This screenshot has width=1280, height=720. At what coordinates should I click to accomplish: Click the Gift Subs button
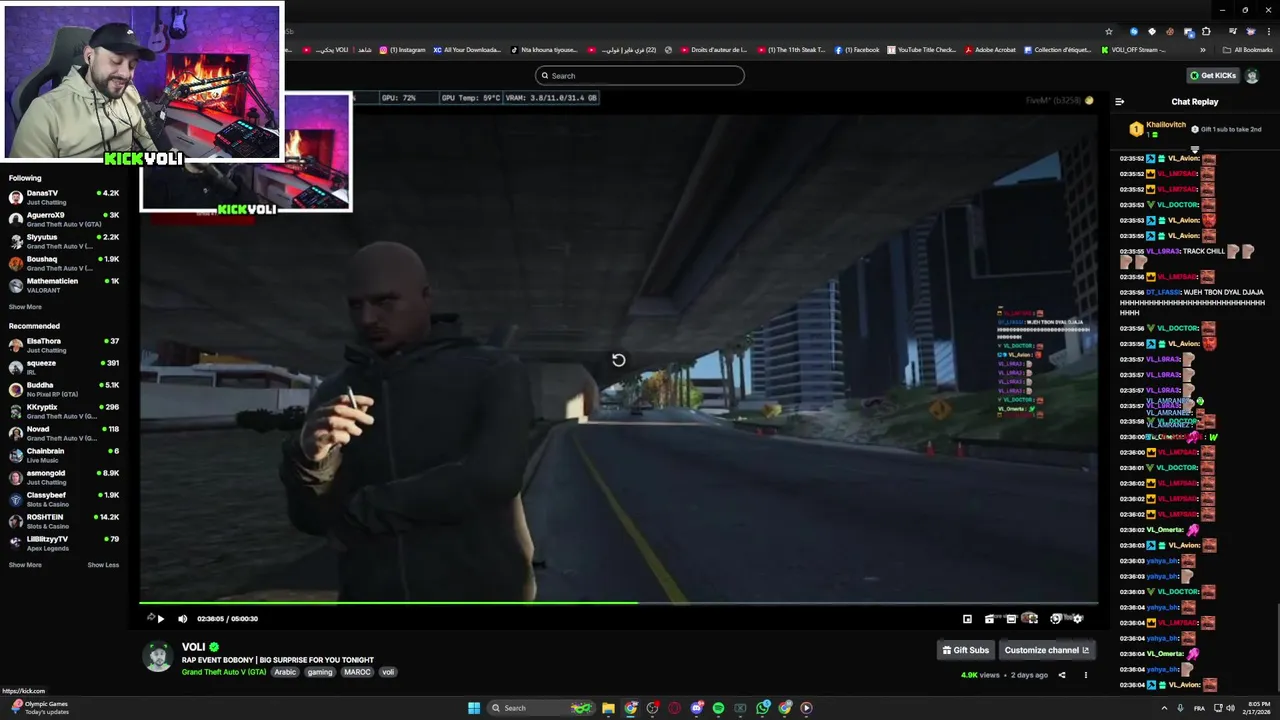point(966,650)
